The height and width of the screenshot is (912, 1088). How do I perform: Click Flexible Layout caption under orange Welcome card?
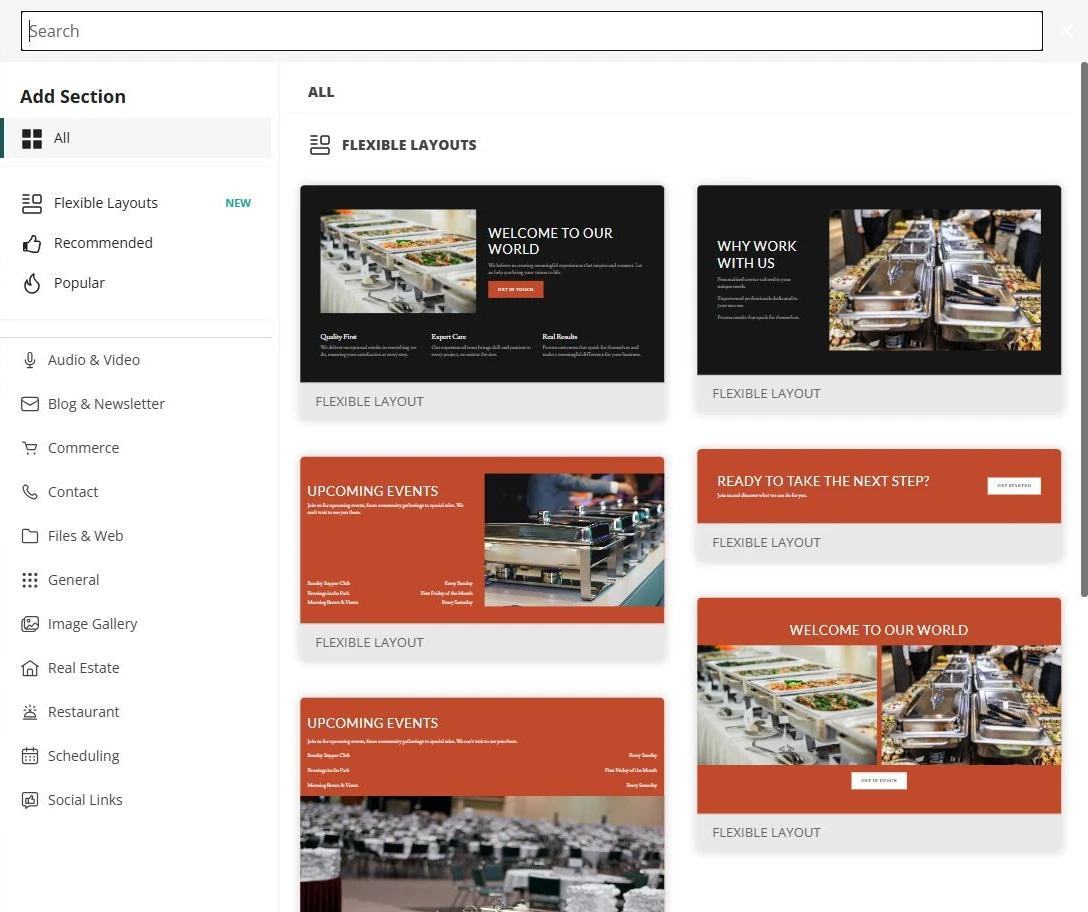click(x=766, y=833)
